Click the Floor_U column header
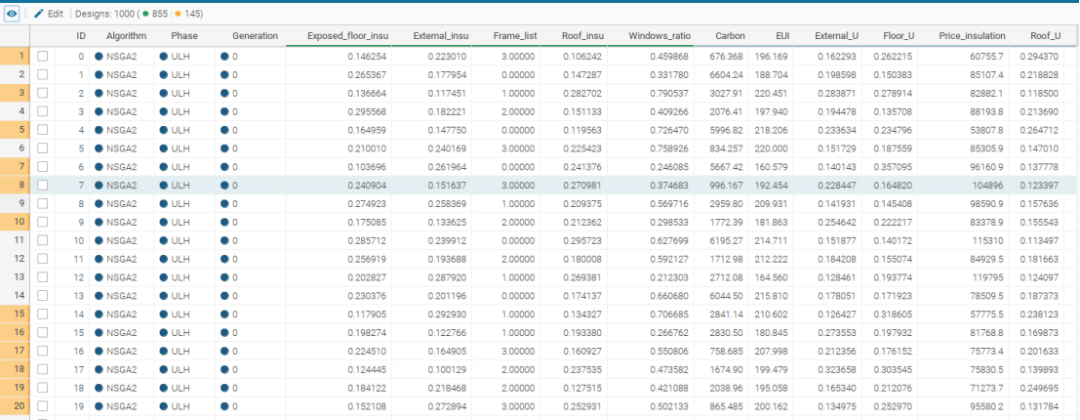Screen dimensions: 1080x420 pyautogui.click(x=899, y=36)
